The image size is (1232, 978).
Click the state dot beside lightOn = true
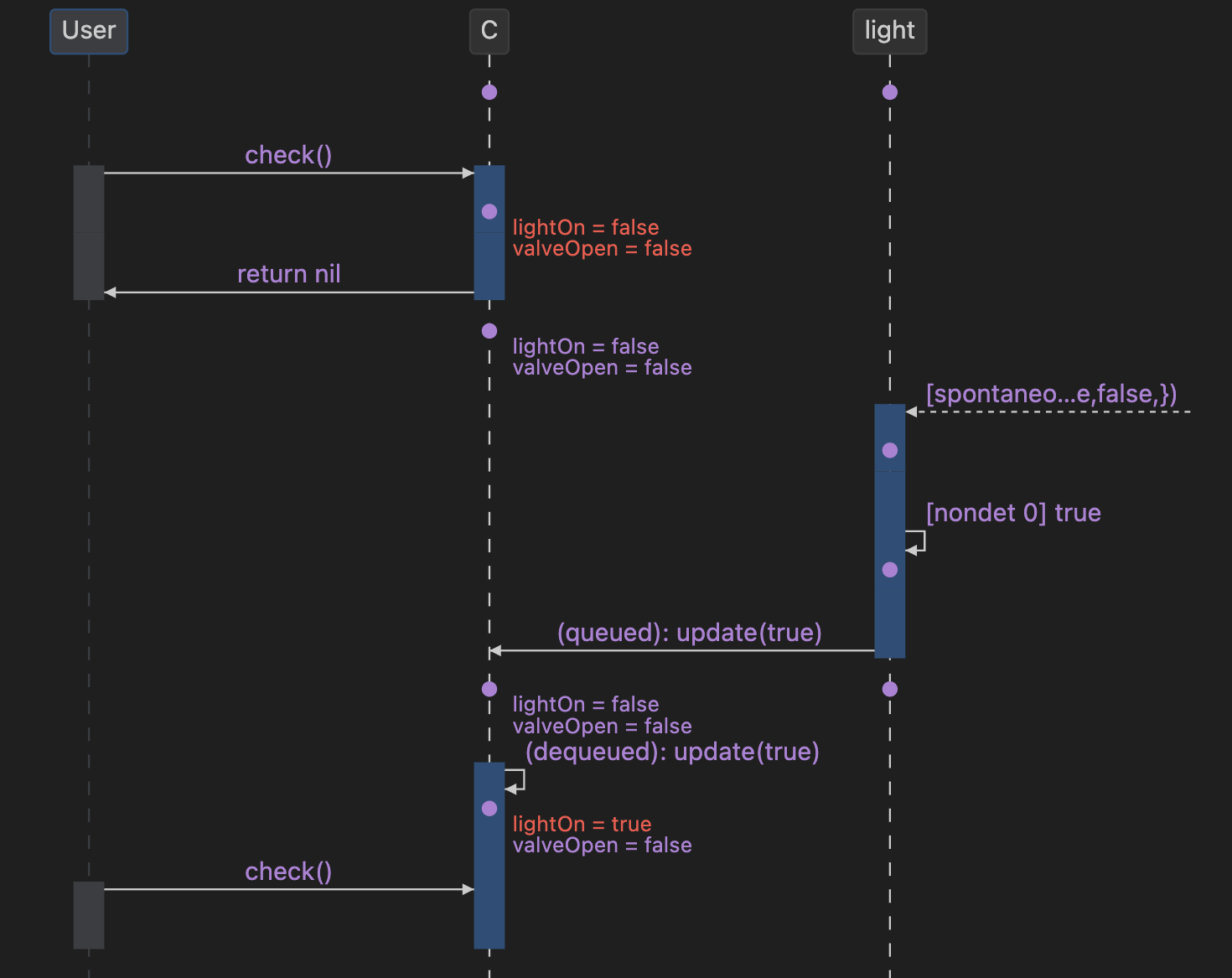pyautogui.click(x=489, y=809)
